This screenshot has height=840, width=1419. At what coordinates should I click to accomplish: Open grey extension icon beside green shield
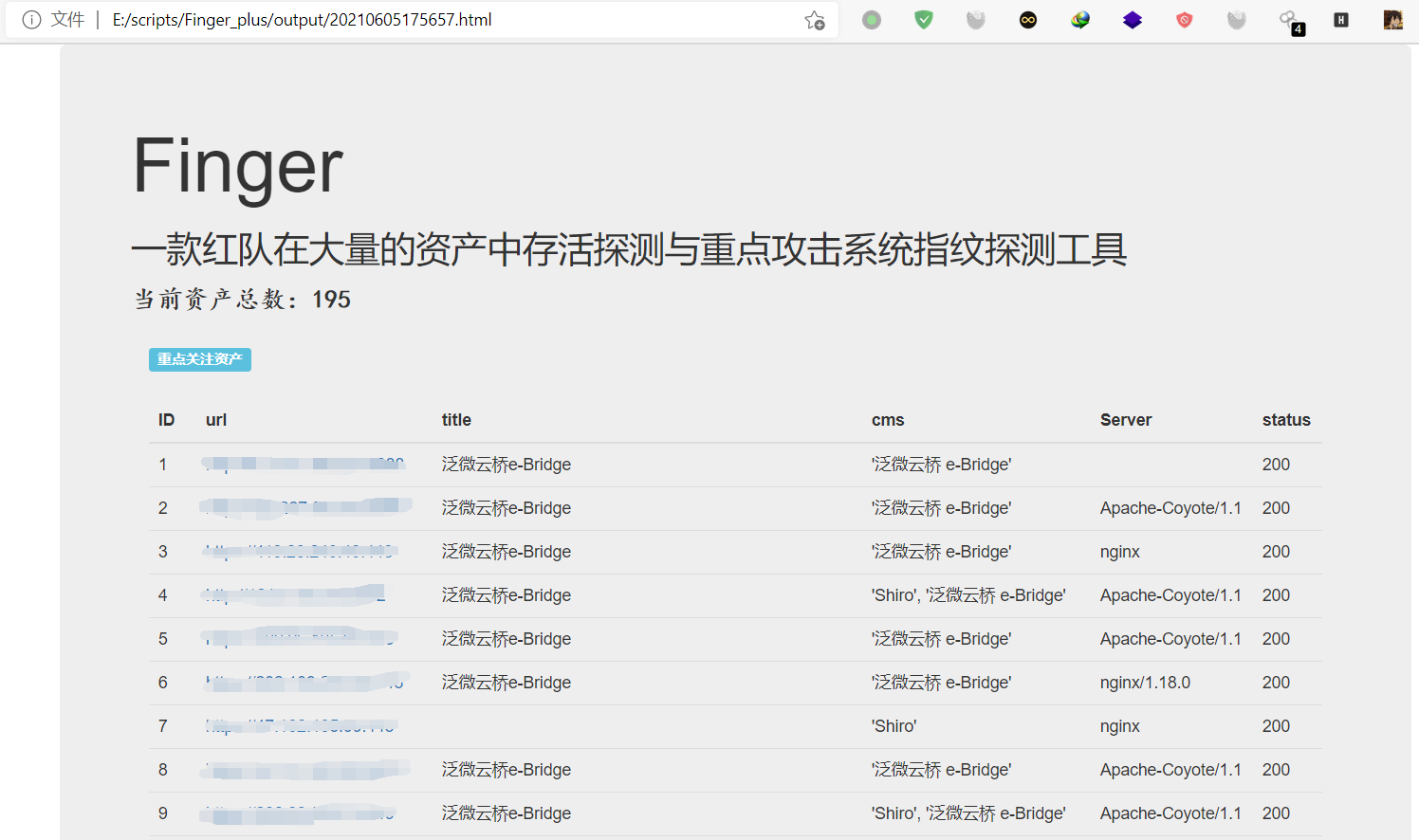[976, 20]
